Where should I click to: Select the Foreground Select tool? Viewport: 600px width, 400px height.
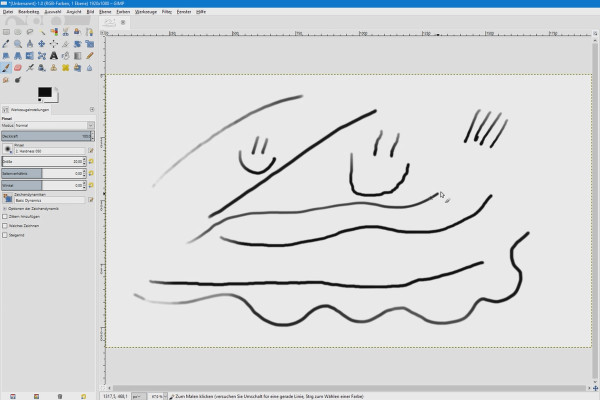(x=77, y=32)
